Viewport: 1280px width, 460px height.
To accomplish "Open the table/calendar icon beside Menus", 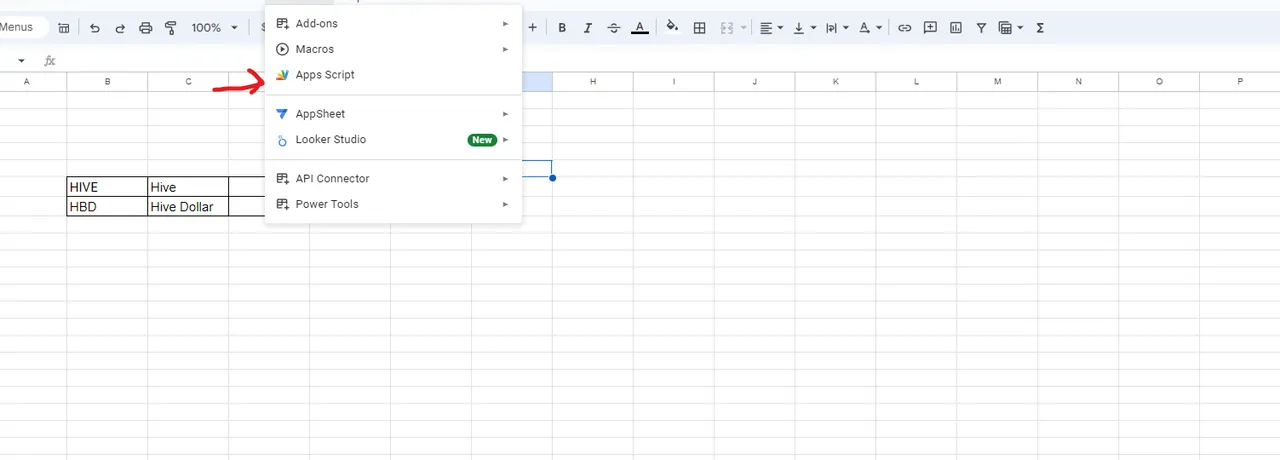I will [x=64, y=28].
